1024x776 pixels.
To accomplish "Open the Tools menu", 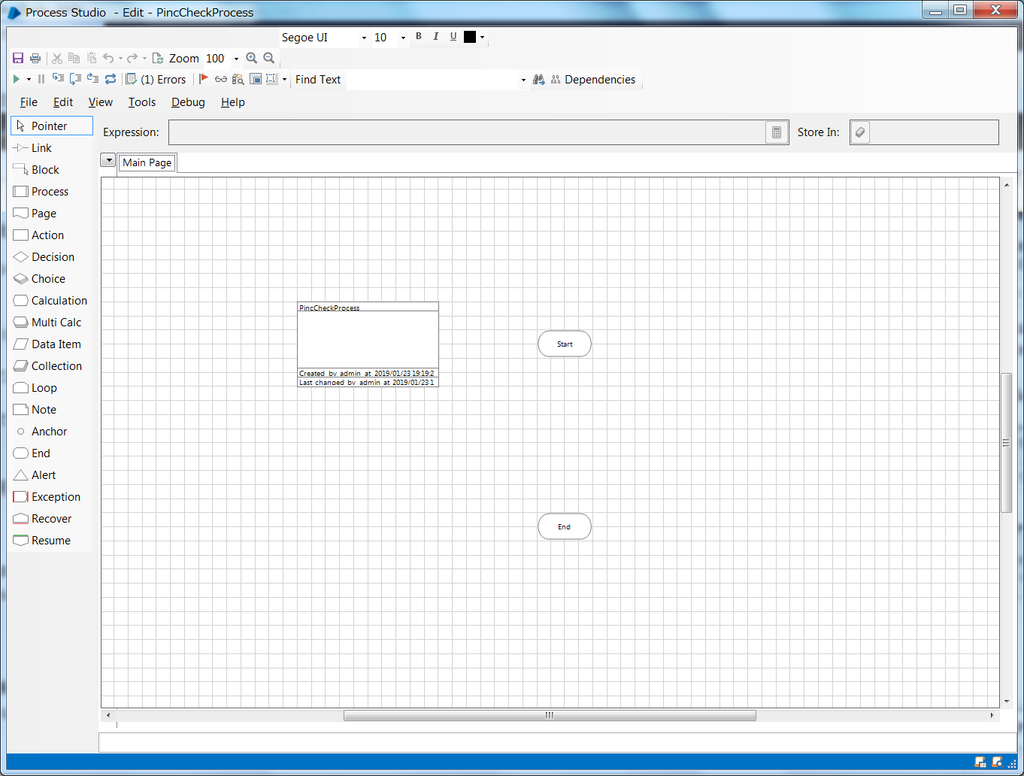I will 142,102.
